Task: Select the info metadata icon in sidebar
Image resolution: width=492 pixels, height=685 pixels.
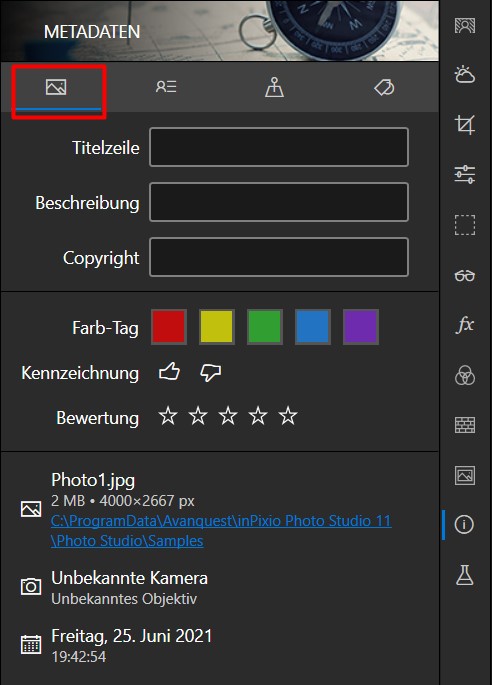Action: (x=464, y=524)
